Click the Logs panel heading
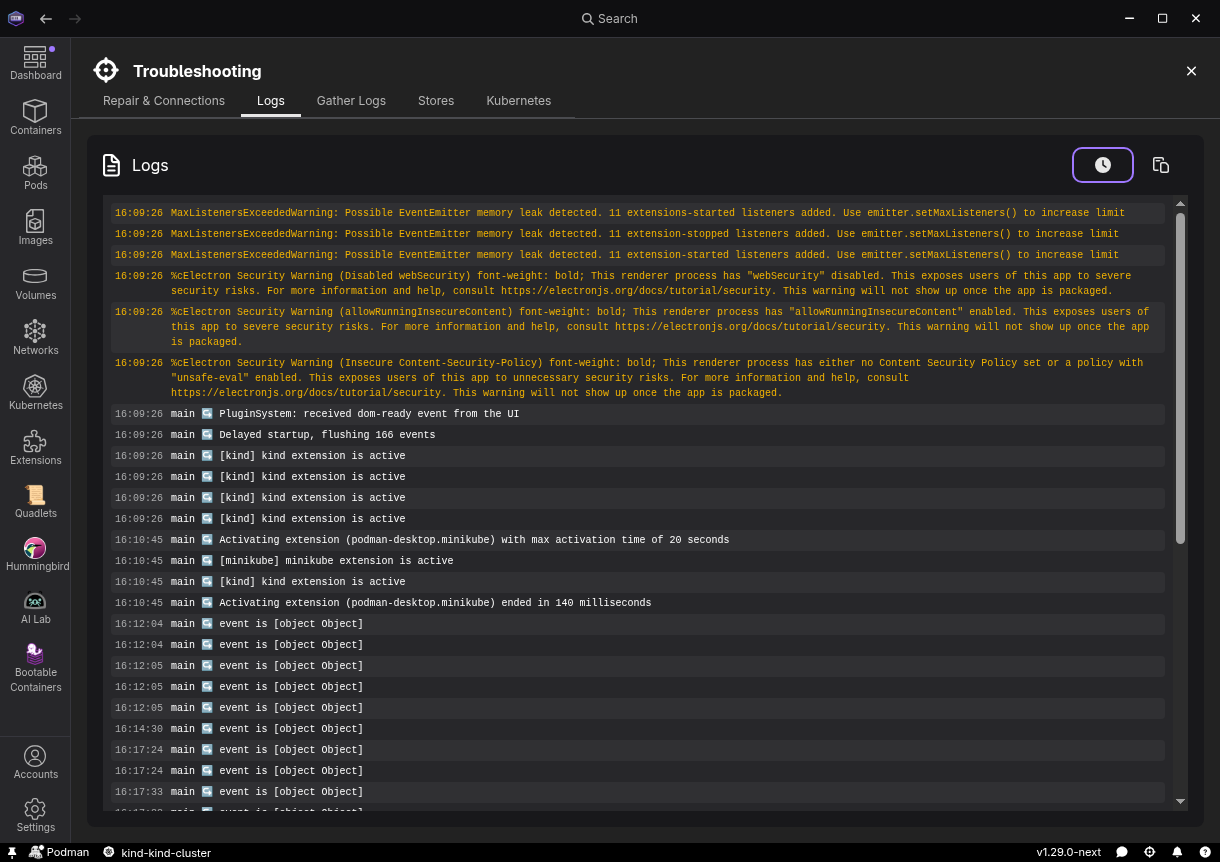 [x=150, y=165]
